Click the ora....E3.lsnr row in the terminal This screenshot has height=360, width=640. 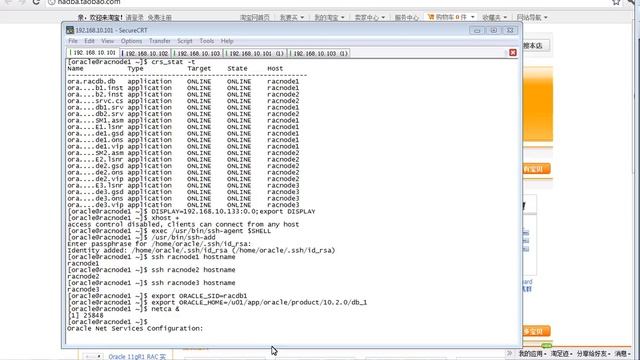click(x=183, y=185)
